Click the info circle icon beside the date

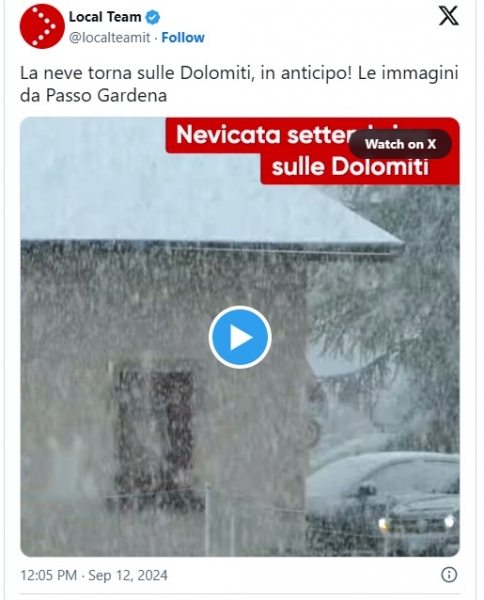(449, 575)
